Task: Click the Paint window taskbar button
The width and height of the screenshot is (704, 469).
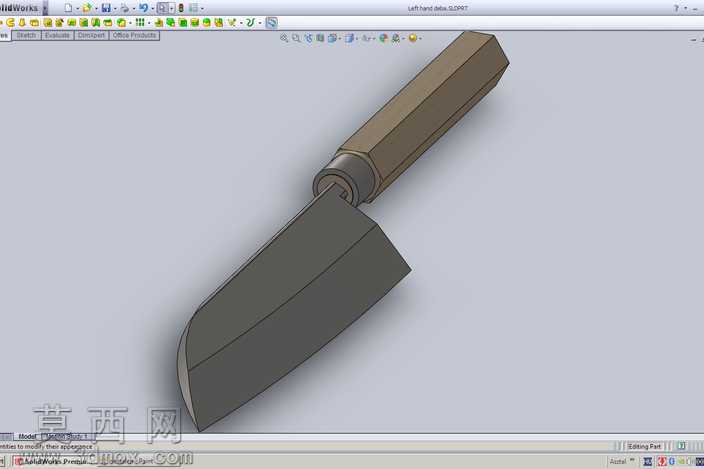Action: pos(139,461)
